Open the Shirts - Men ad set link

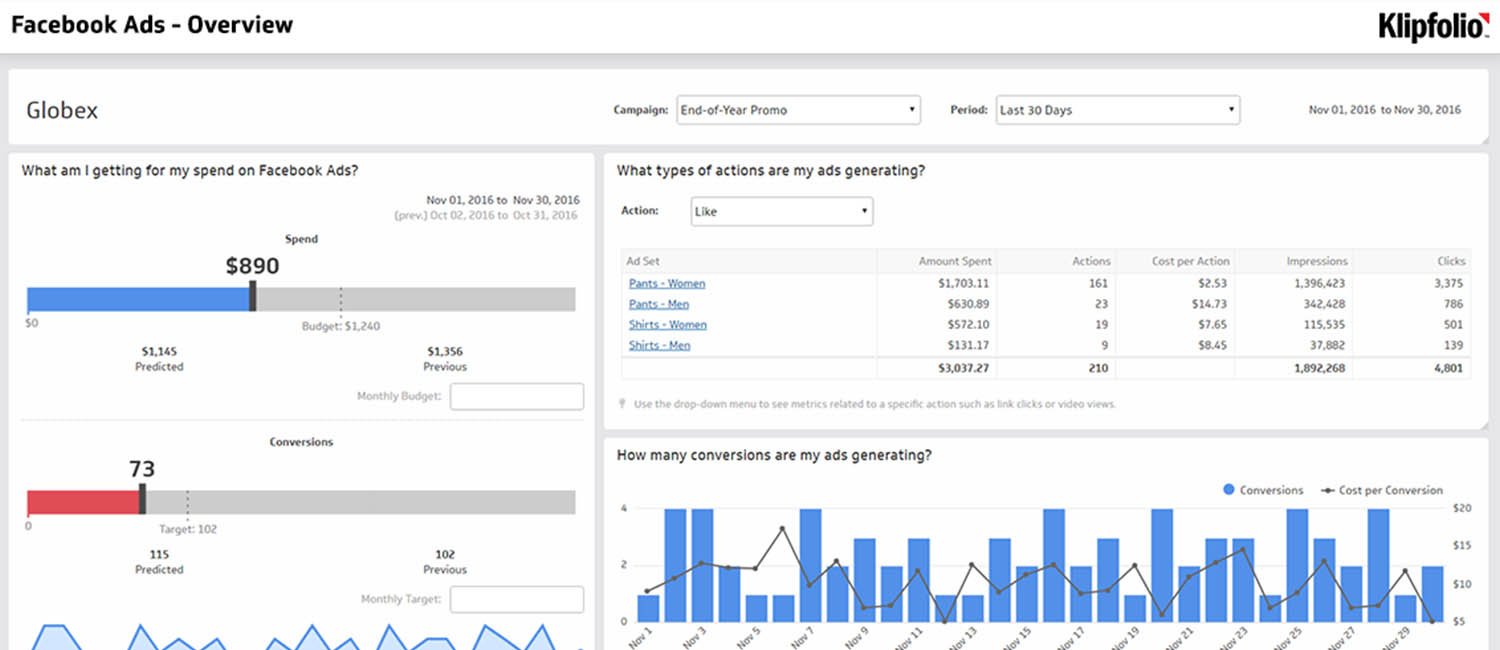660,346
